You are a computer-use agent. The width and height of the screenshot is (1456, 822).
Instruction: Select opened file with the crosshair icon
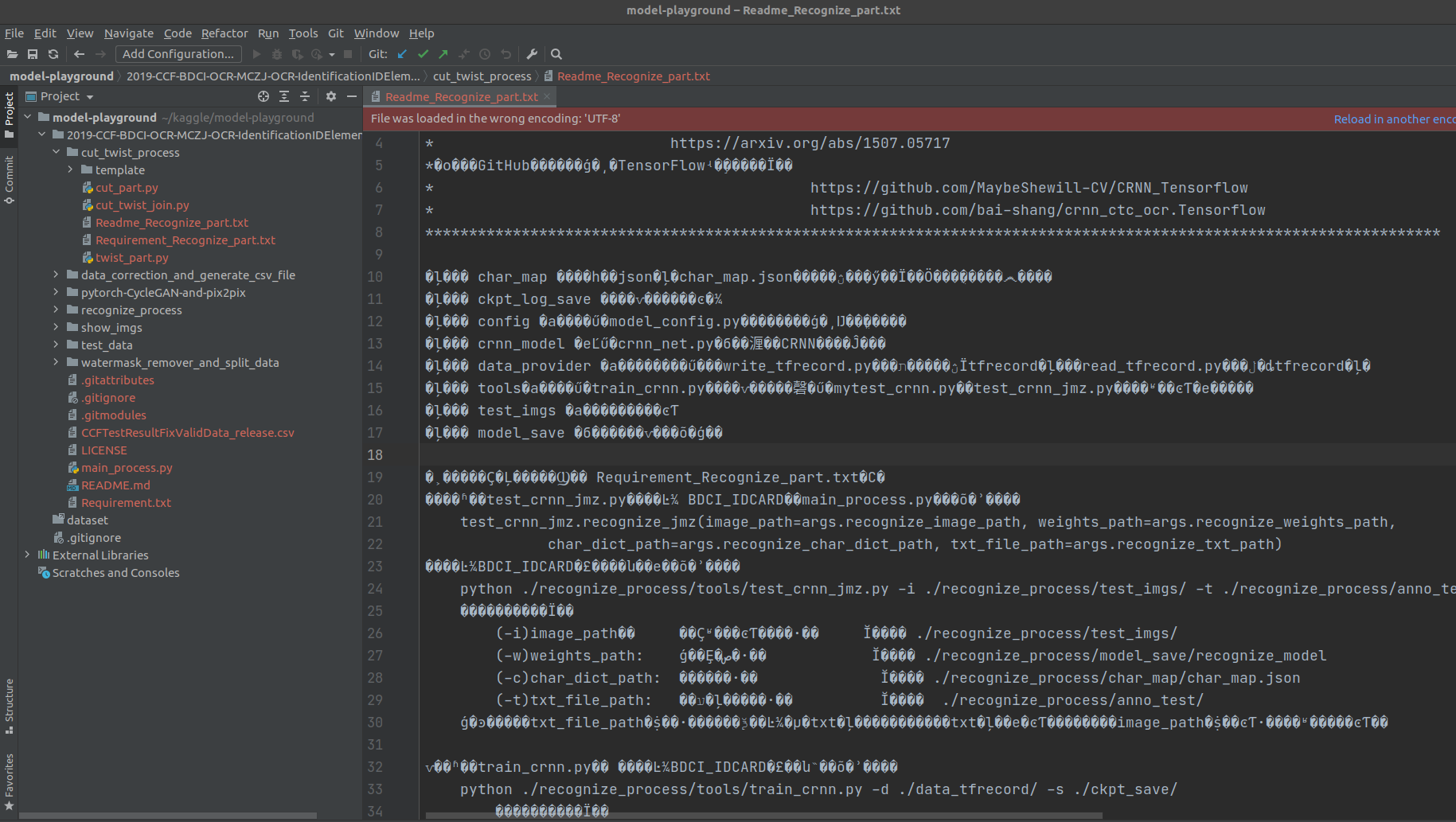click(x=263, y=95)
